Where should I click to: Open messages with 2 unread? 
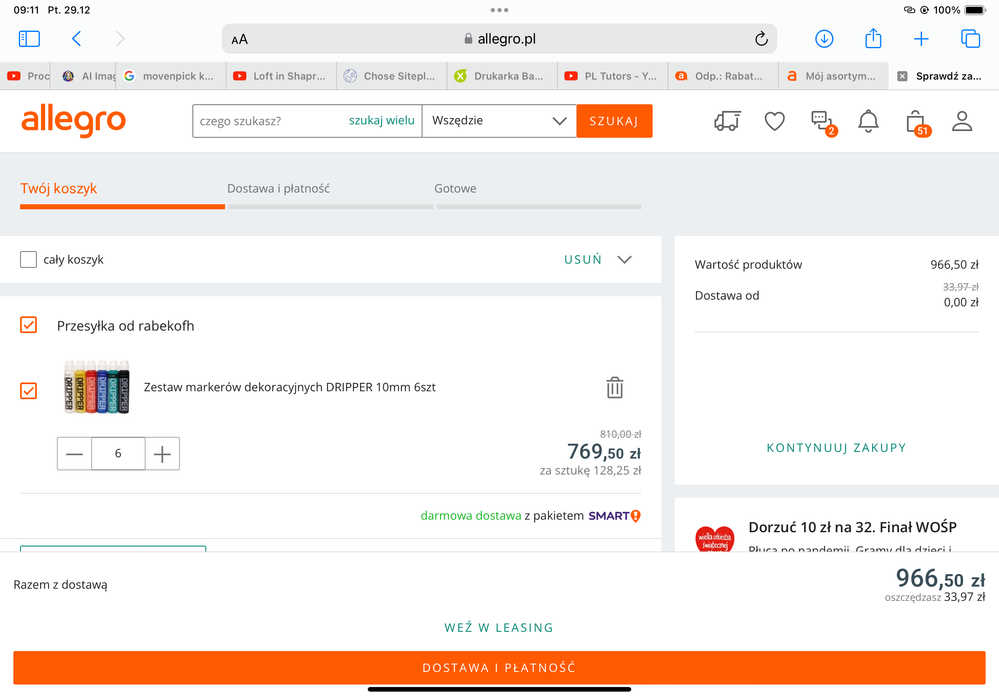(823, 122)
